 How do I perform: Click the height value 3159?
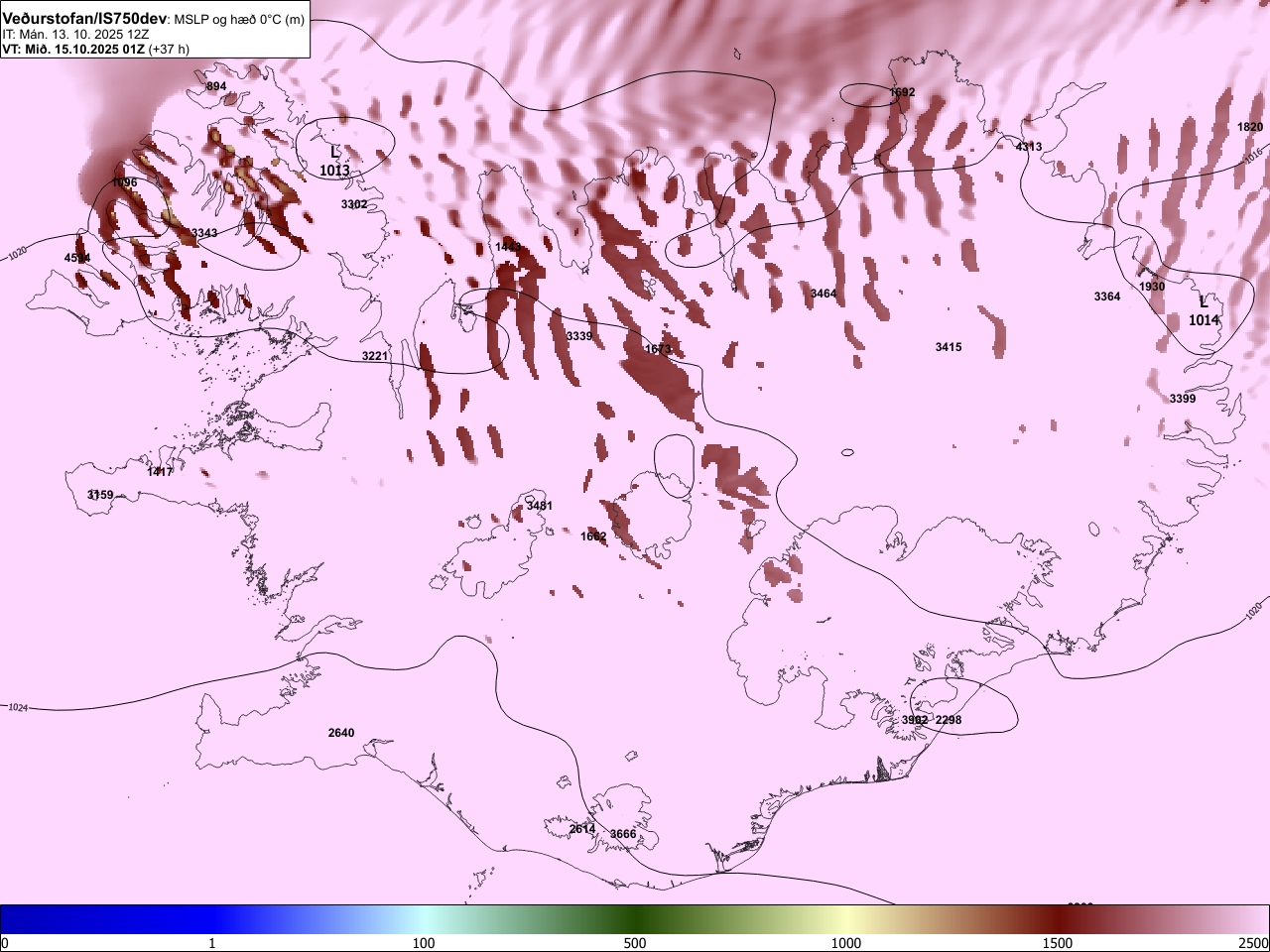tap(100, 495)
